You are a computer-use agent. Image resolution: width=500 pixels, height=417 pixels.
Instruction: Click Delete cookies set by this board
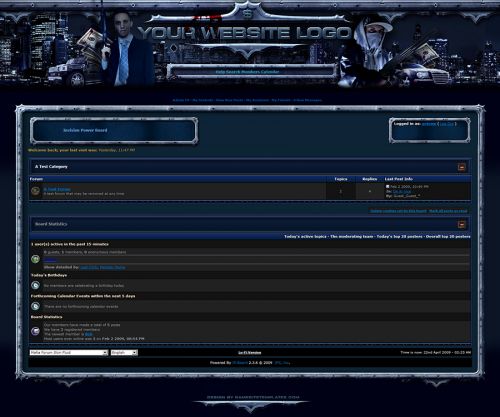pos(398,211)
